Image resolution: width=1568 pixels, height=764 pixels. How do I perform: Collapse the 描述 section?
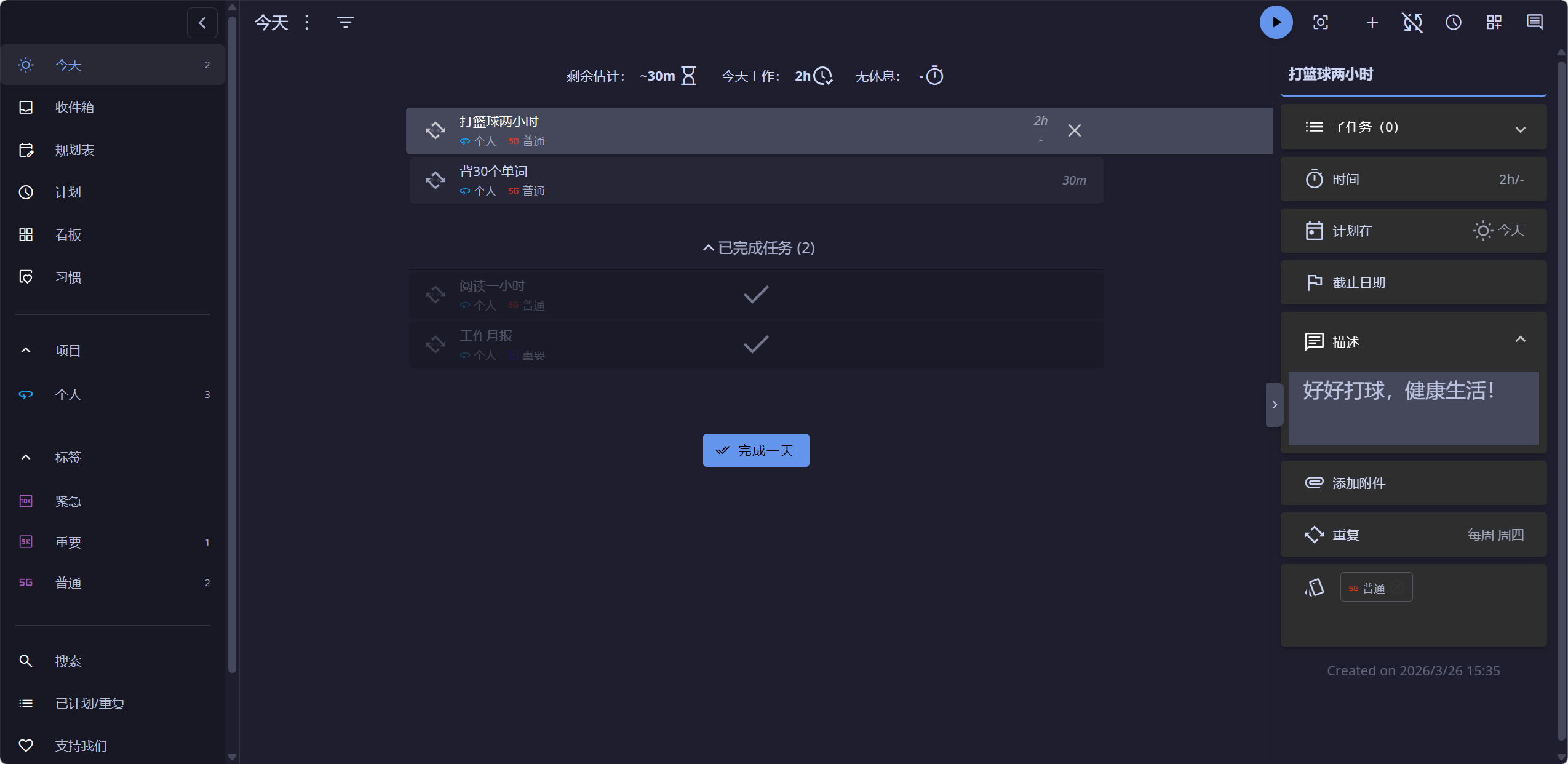1520,340
